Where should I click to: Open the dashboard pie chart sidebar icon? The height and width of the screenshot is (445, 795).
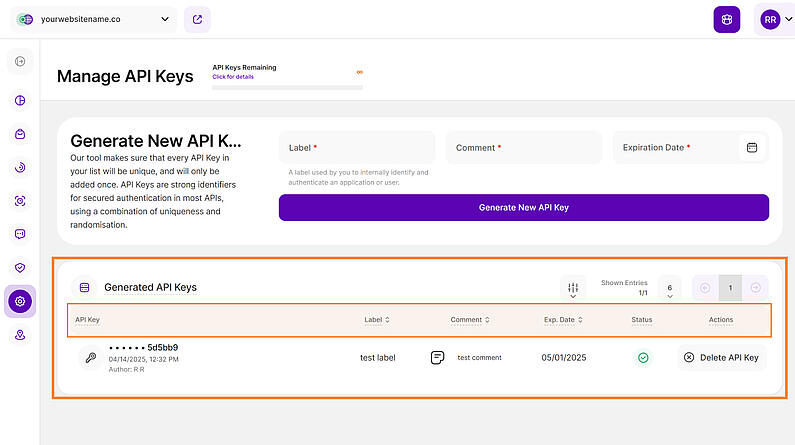[20, 100]
